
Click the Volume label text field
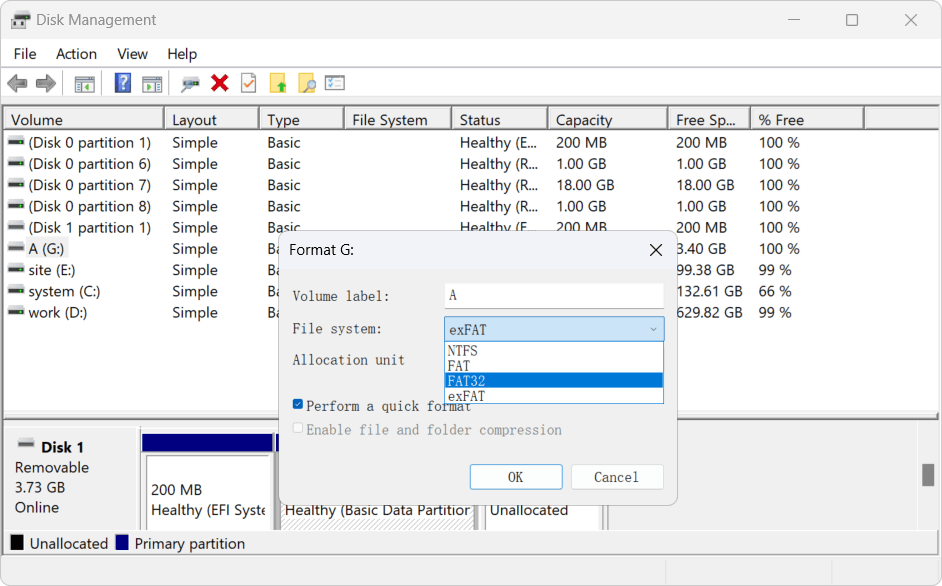(553, 296)
